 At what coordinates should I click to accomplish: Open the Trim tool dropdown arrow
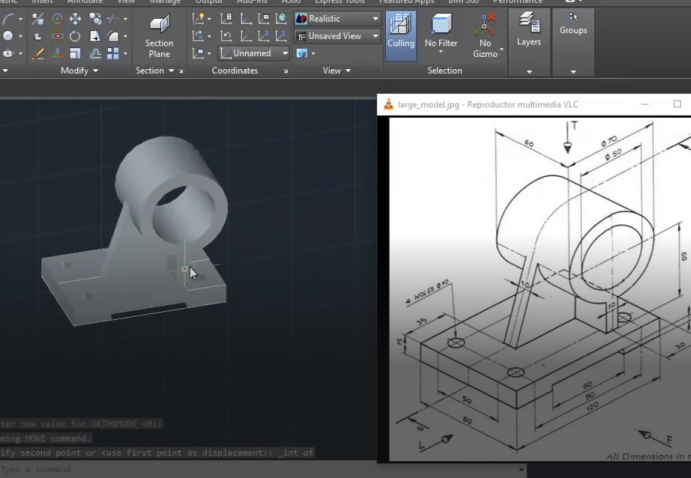126,19
